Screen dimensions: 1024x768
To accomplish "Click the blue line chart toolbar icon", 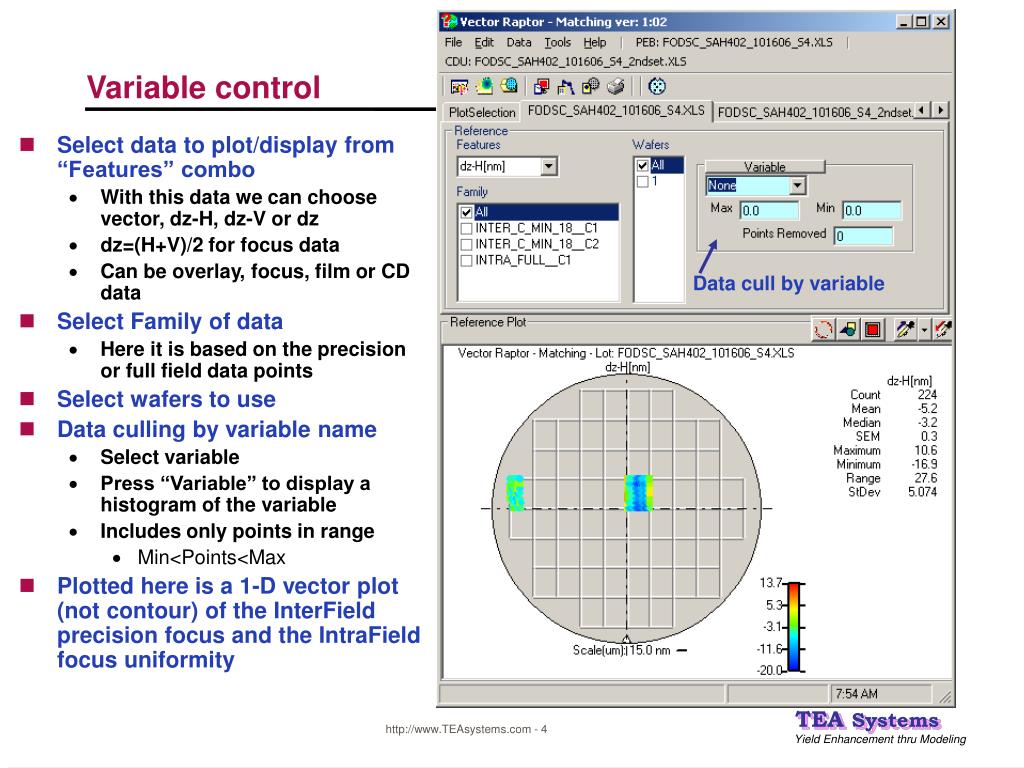I will point(566,86).
